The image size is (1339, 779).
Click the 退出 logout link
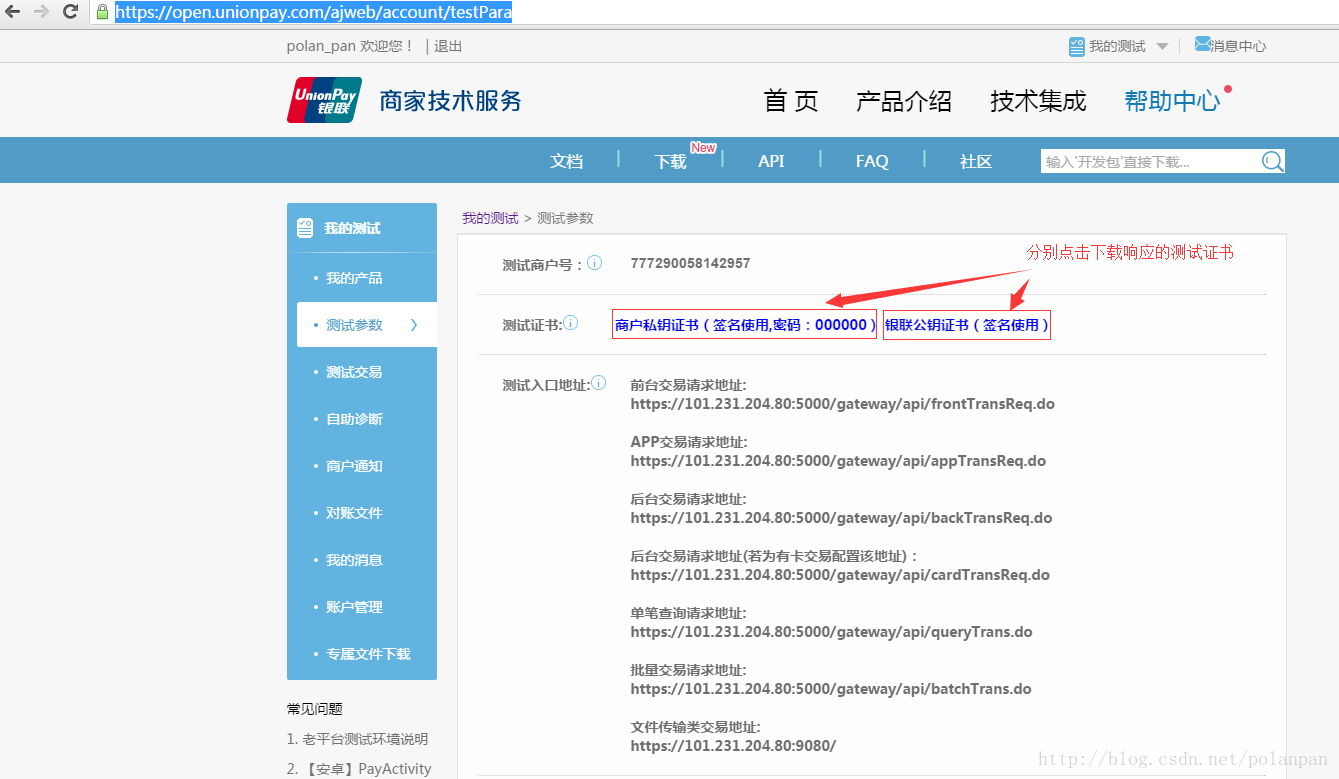(x=448, y=46)
